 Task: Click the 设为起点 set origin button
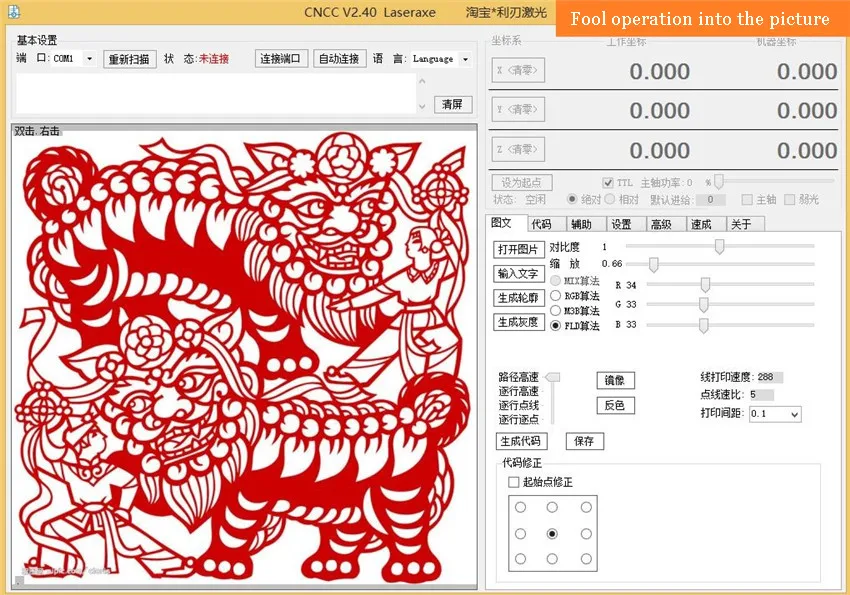pyautogui.click(x=522, y=183)
